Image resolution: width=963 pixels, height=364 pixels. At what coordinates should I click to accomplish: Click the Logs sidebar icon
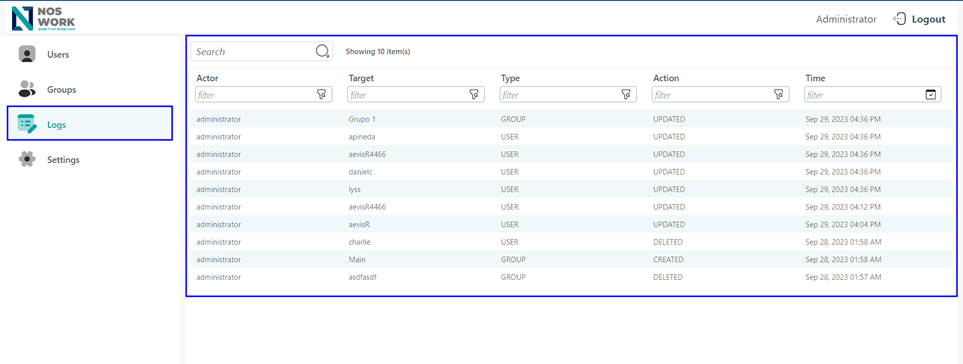28,124
